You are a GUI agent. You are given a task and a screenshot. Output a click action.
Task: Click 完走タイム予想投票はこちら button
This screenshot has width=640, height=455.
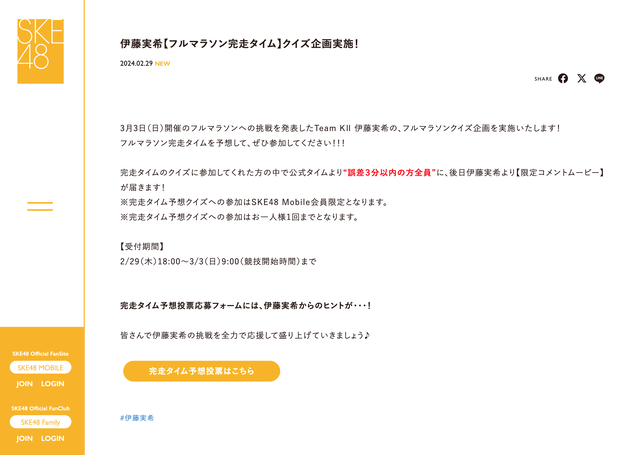pyautogui.click(x=202, y=371)
